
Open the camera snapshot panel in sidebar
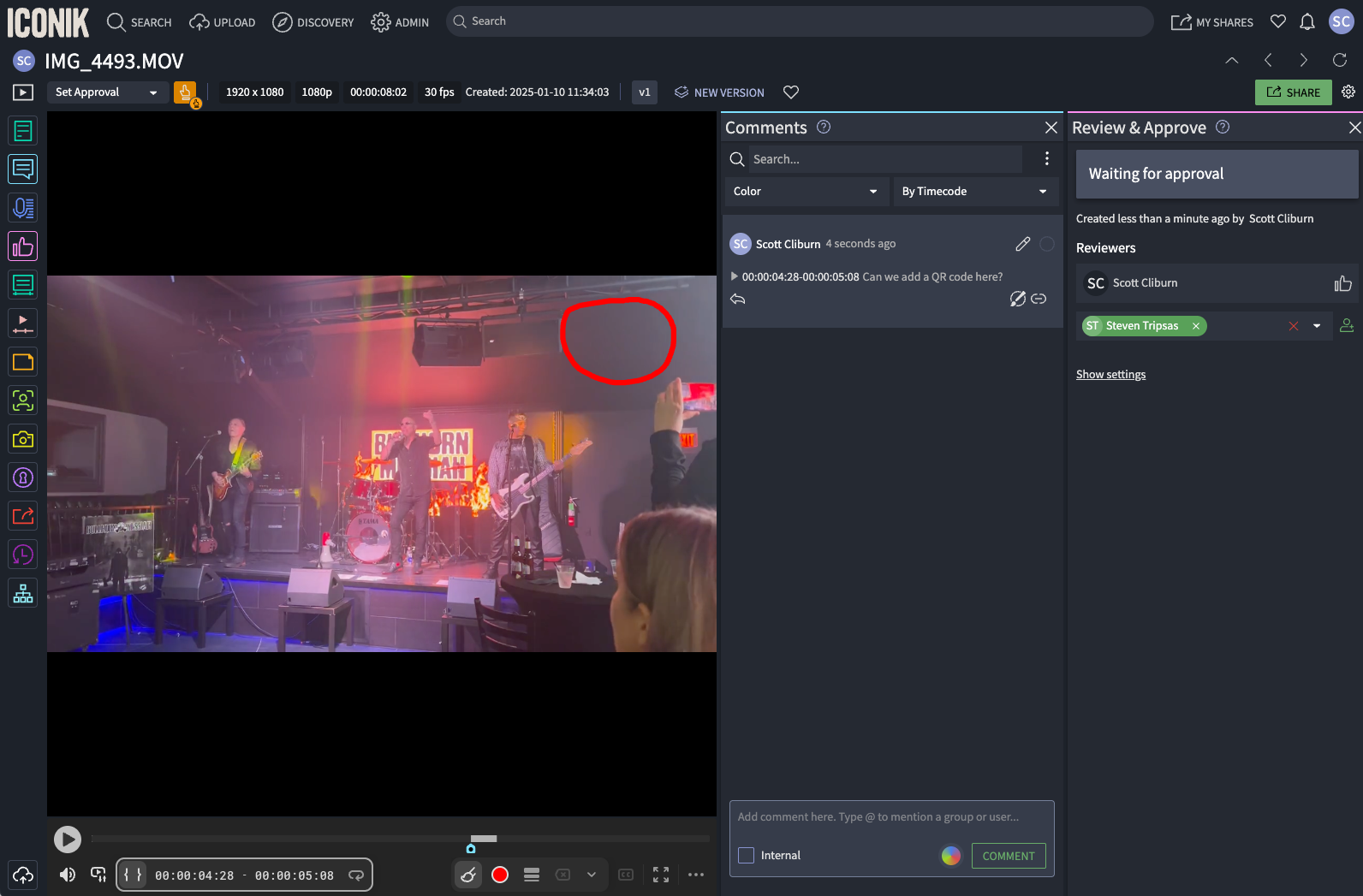pos(23,439)
